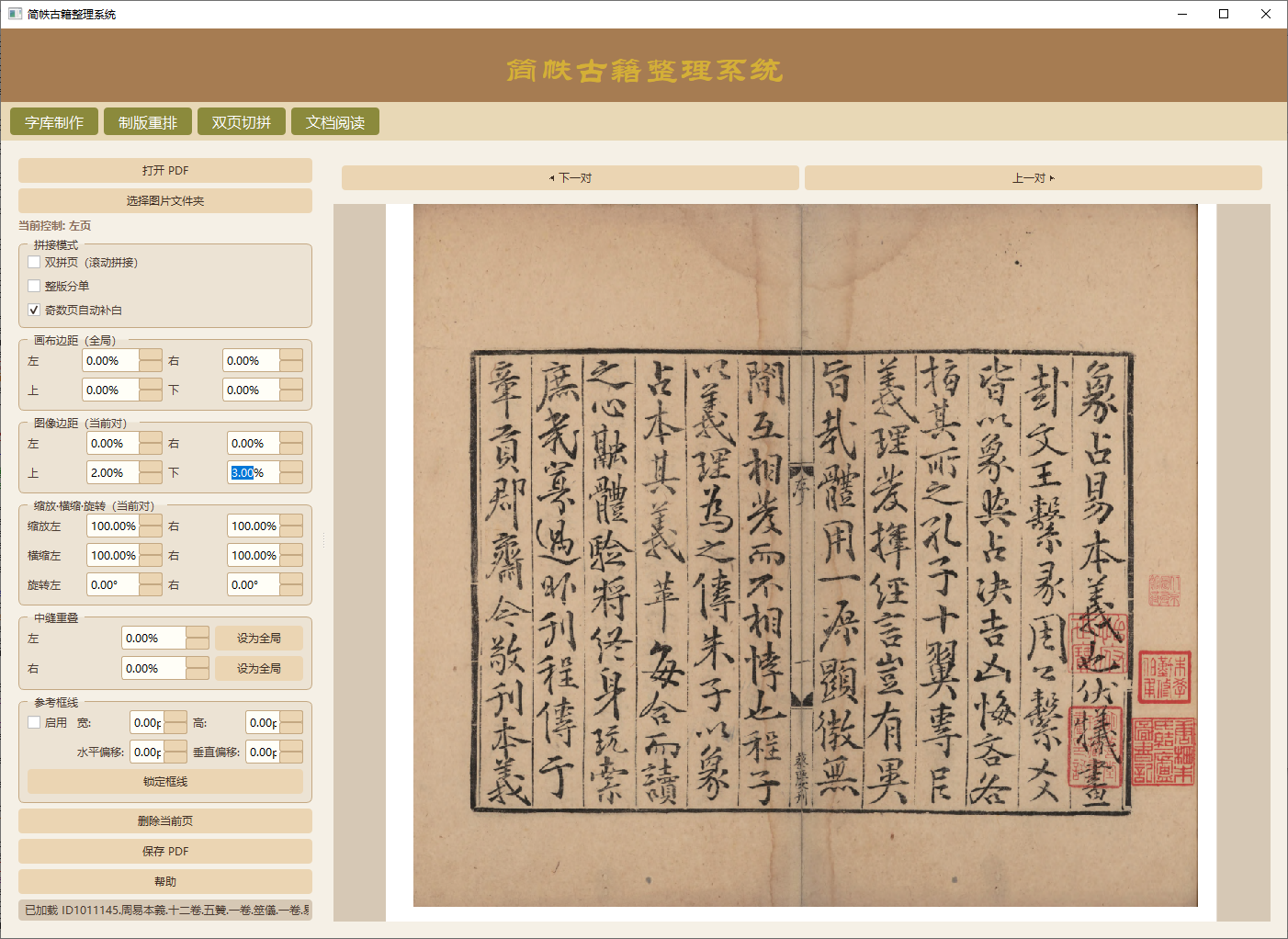Click the 打开 PDF button

(x=165, y=171)
